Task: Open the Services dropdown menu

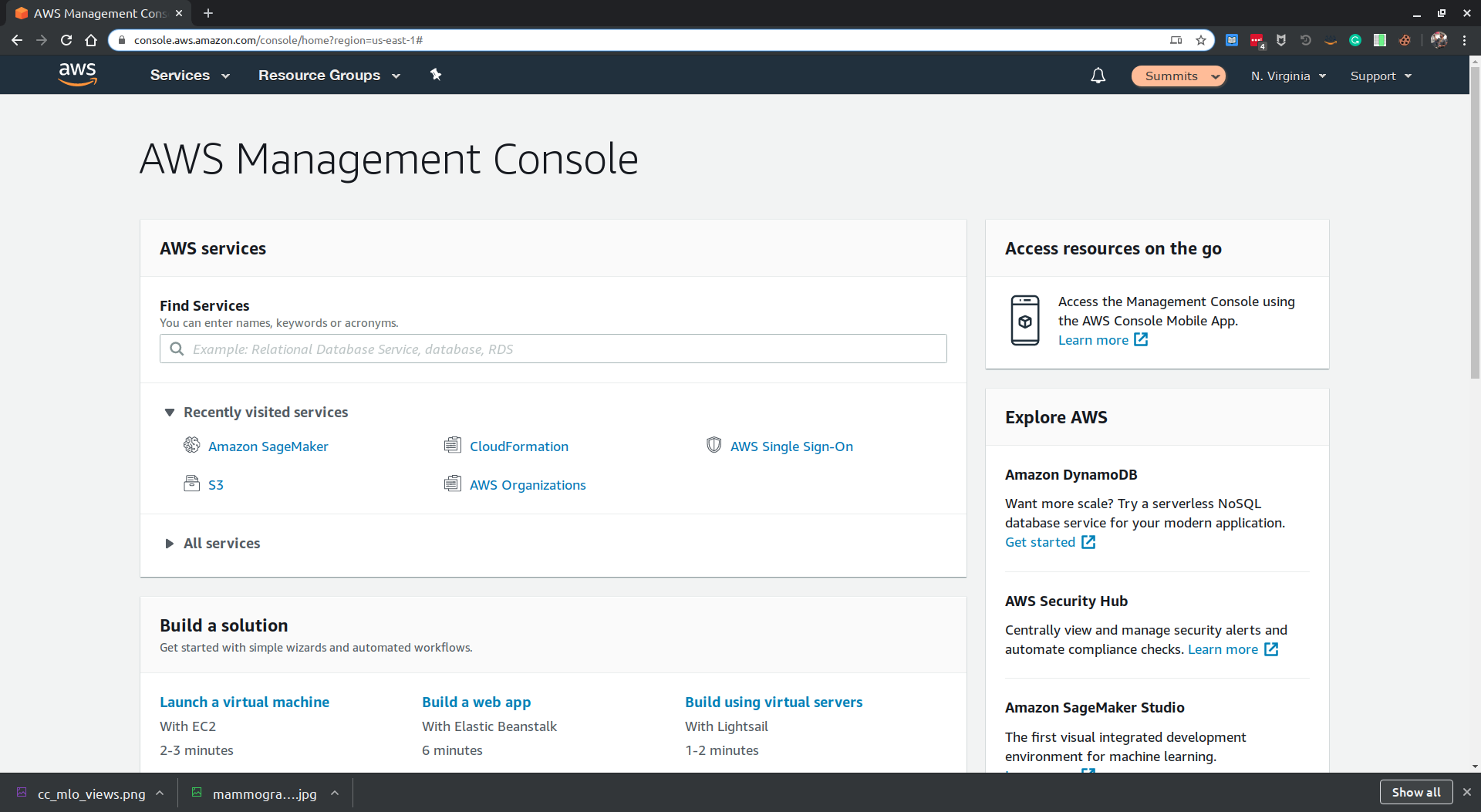Action: pos(190,75)
